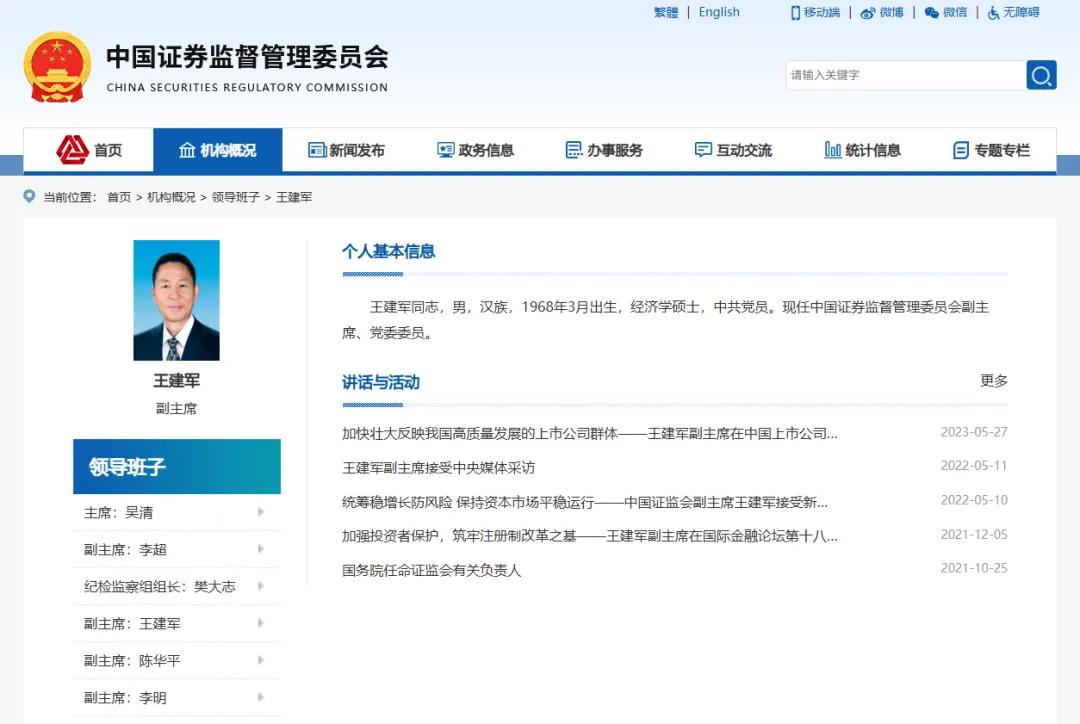
Task: Expand arrow for 副主席：李明 row
Action: tap(261, 697)
